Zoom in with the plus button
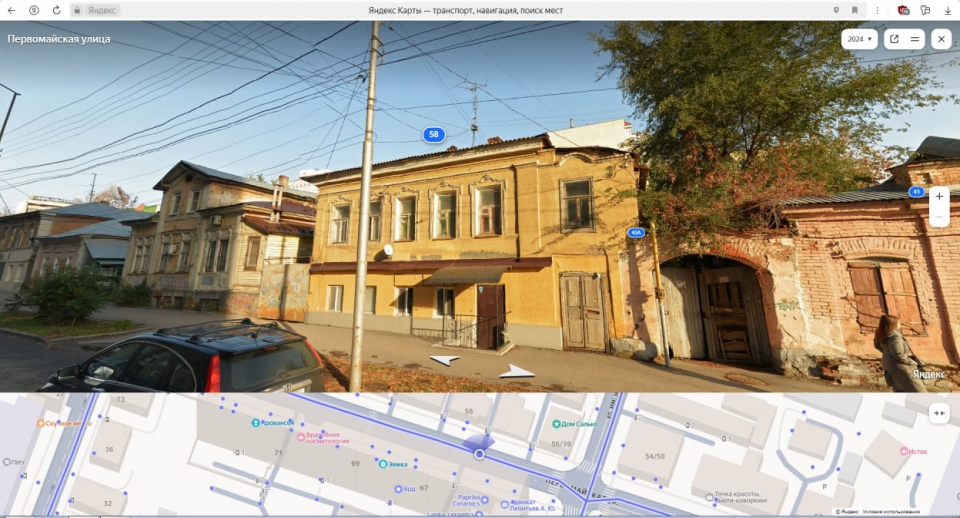Screen dimensions: 960x518 (938, 197)
